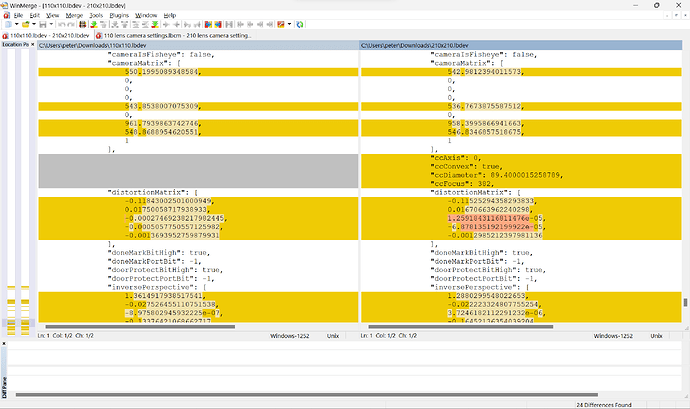Click the Undo toolbar icon
The width and height of the screenshot is (690, 409).
[62, 24]
